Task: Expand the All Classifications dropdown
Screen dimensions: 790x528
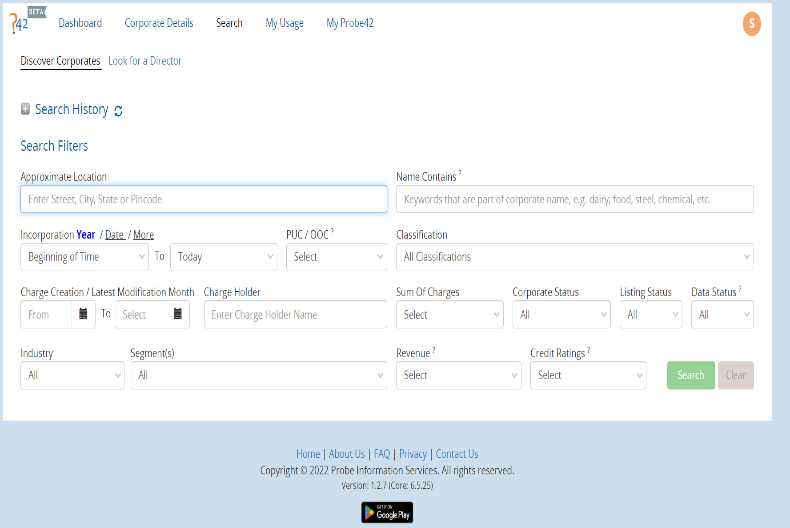Action: pos(574,257)
